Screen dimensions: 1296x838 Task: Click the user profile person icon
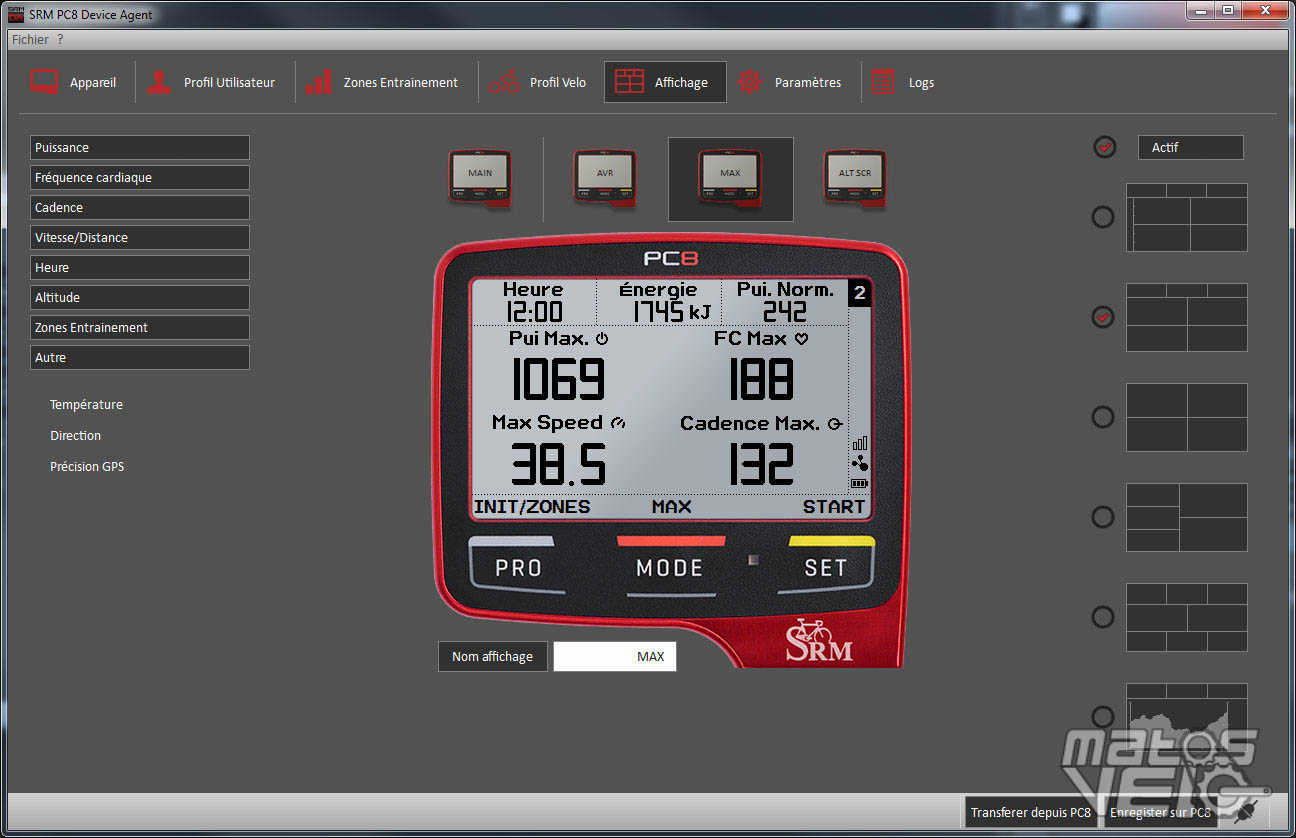pos(158,82)
